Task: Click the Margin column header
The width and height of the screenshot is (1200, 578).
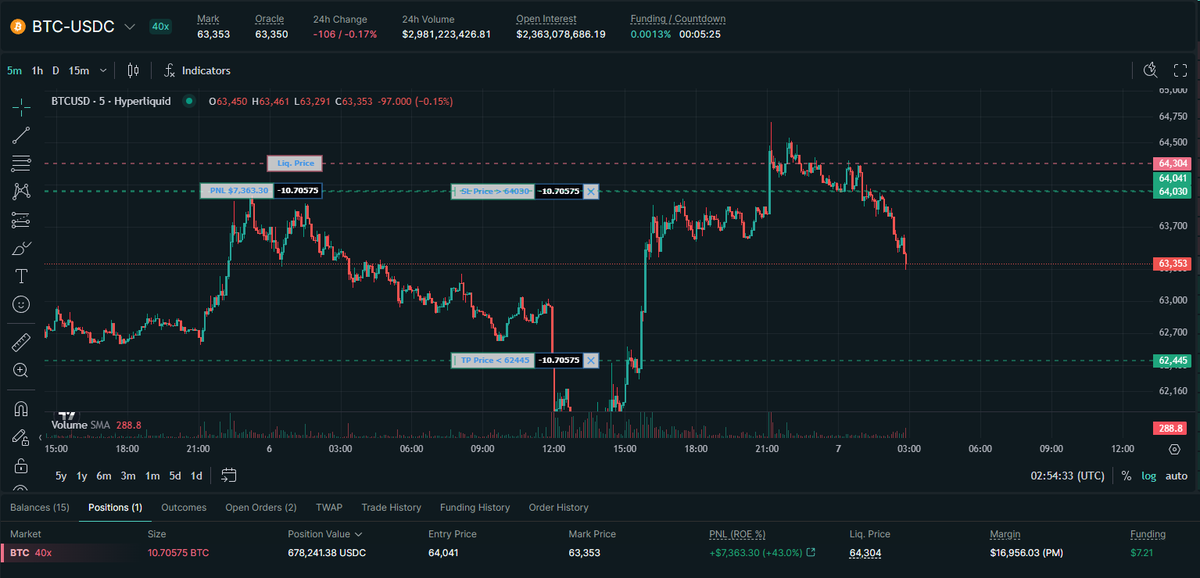Action: point(1005,534)
